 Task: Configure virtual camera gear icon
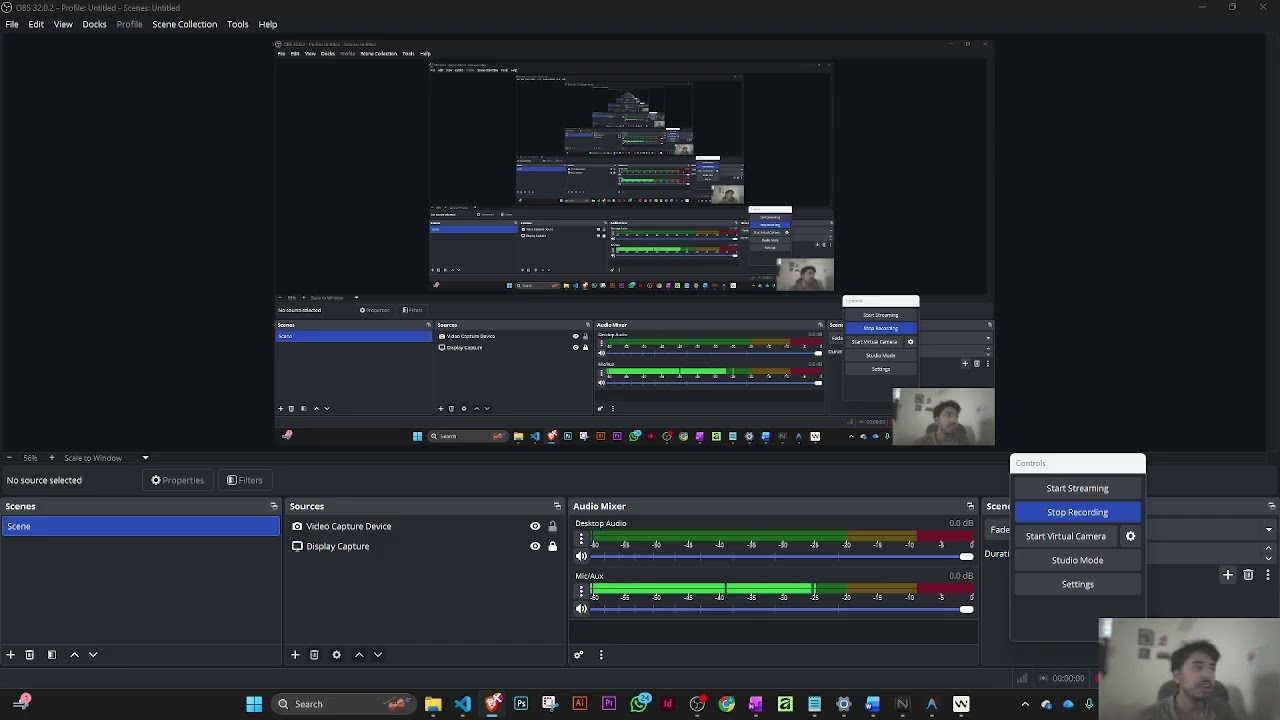click(1131, 536)
